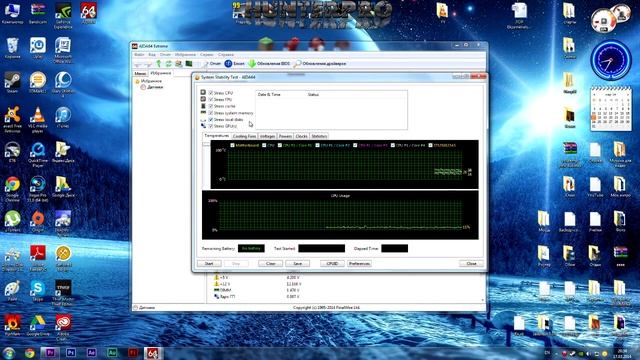Click the Close button of stability test

pos(471,264)
